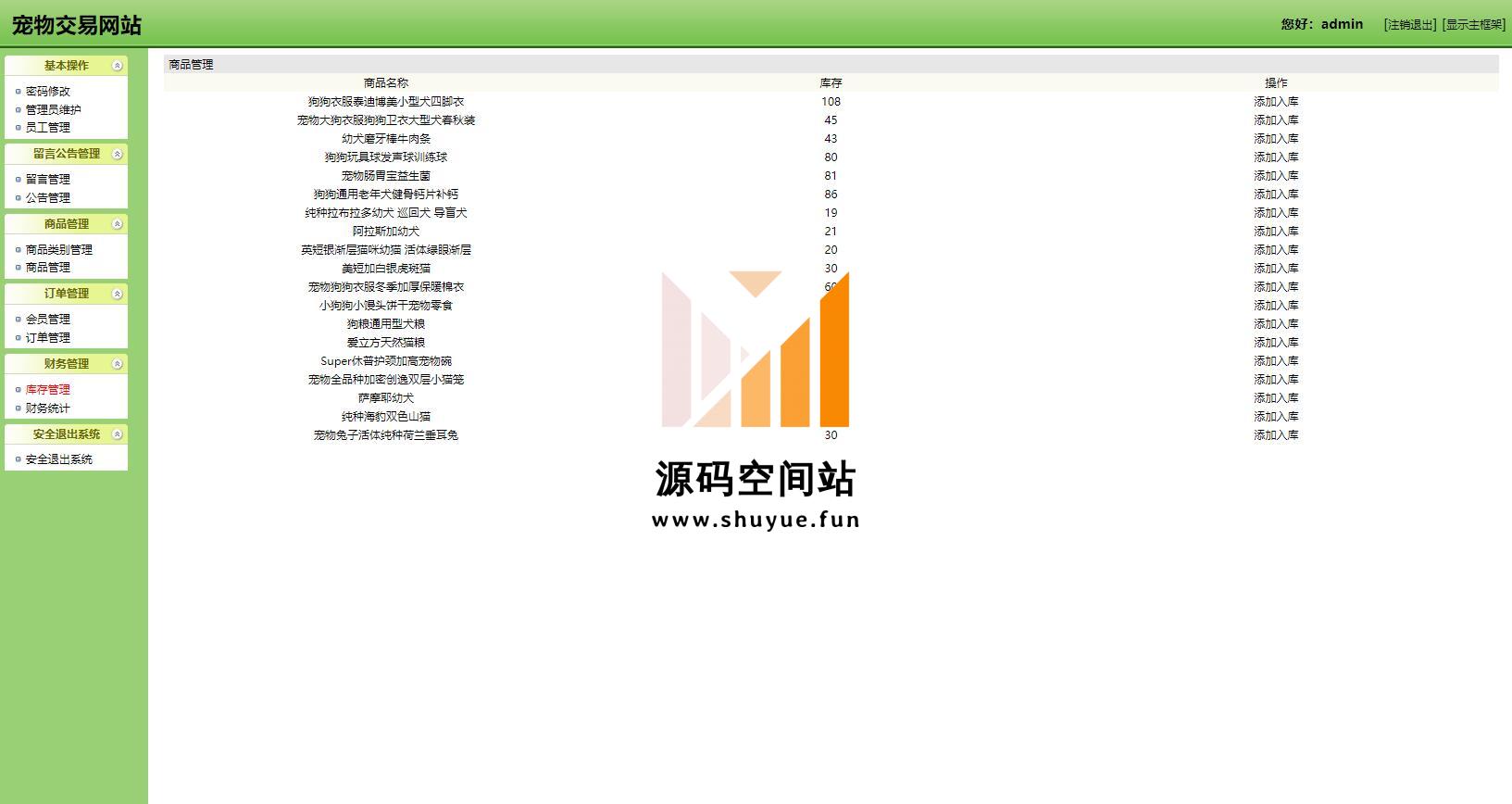Open 会员管理 in sidebar
This screenshot has width=1512, height=804.
(x=48, y=320)
